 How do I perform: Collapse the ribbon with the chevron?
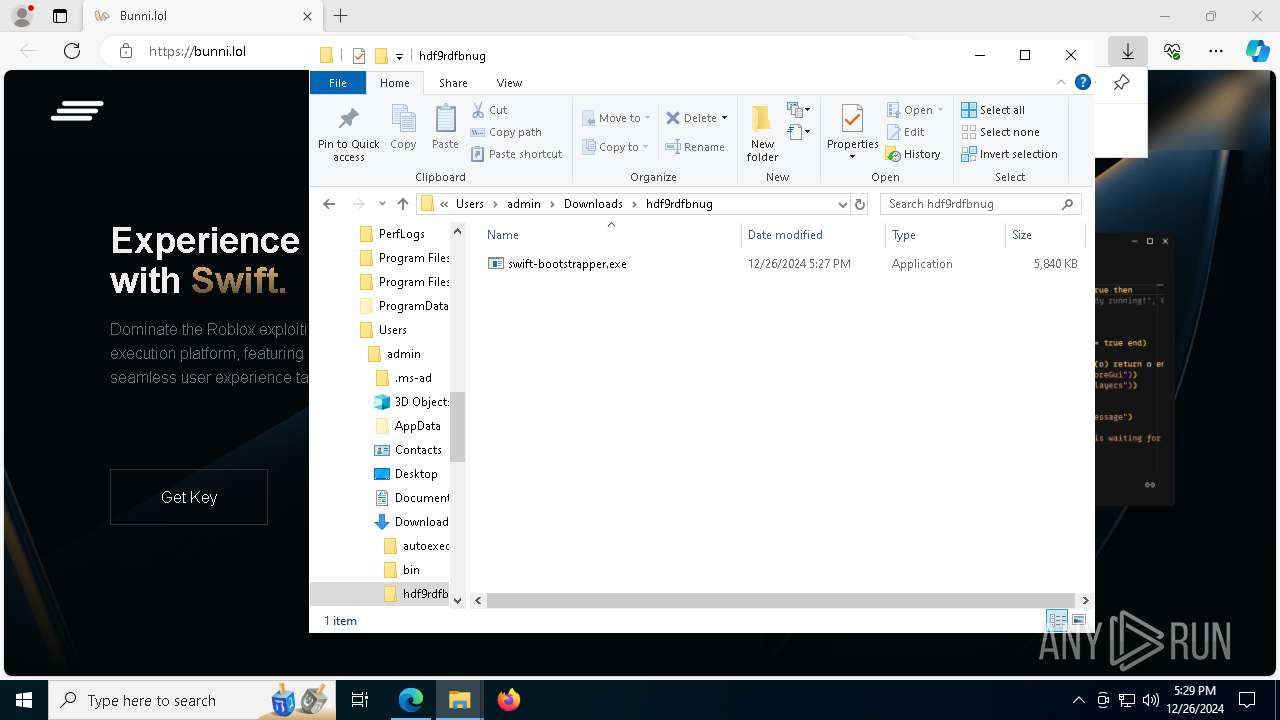pos(1061,83)
